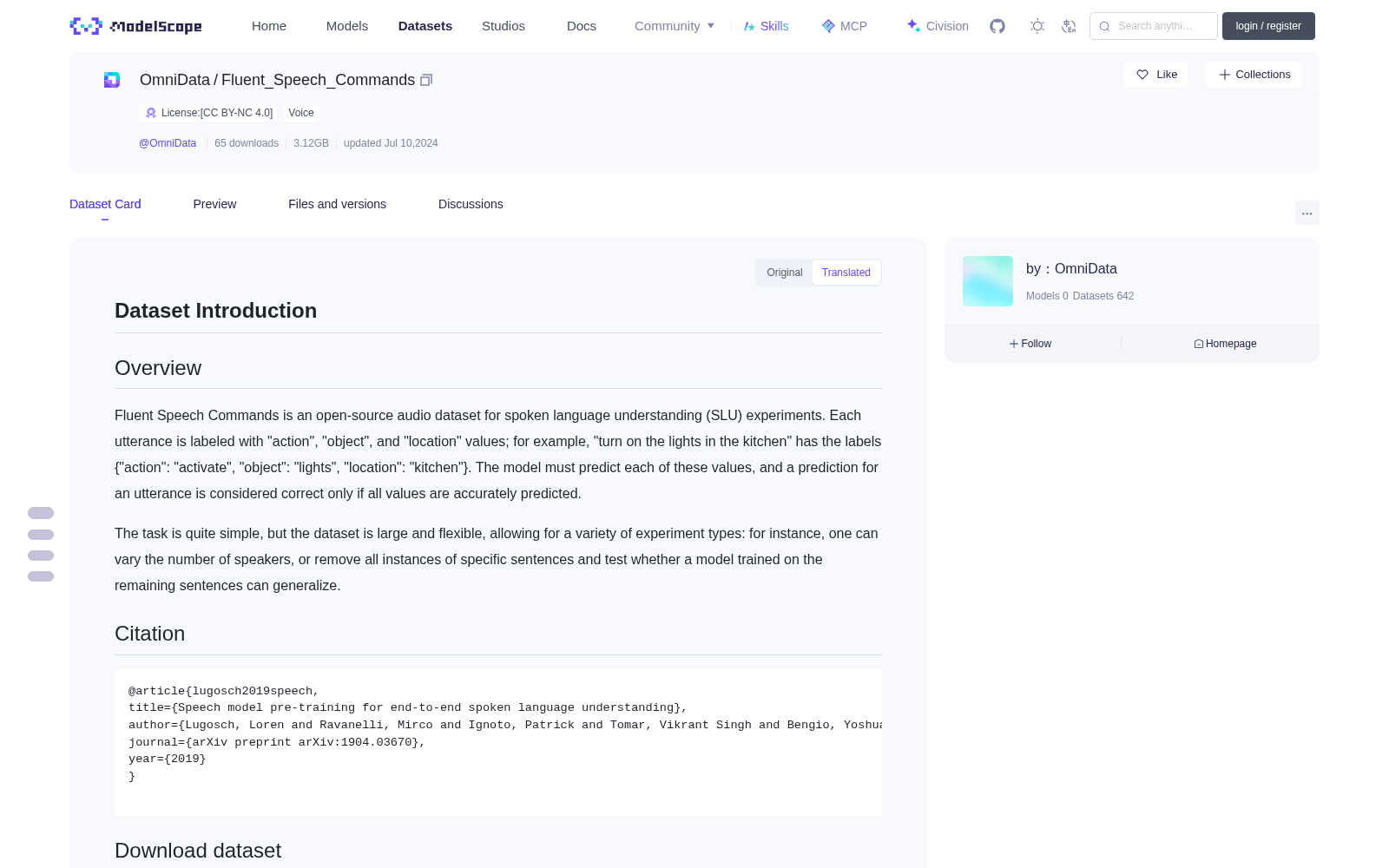Click the Voice tag
Viewport: 1389px width, 868px height.
click(x=301, y=113)
